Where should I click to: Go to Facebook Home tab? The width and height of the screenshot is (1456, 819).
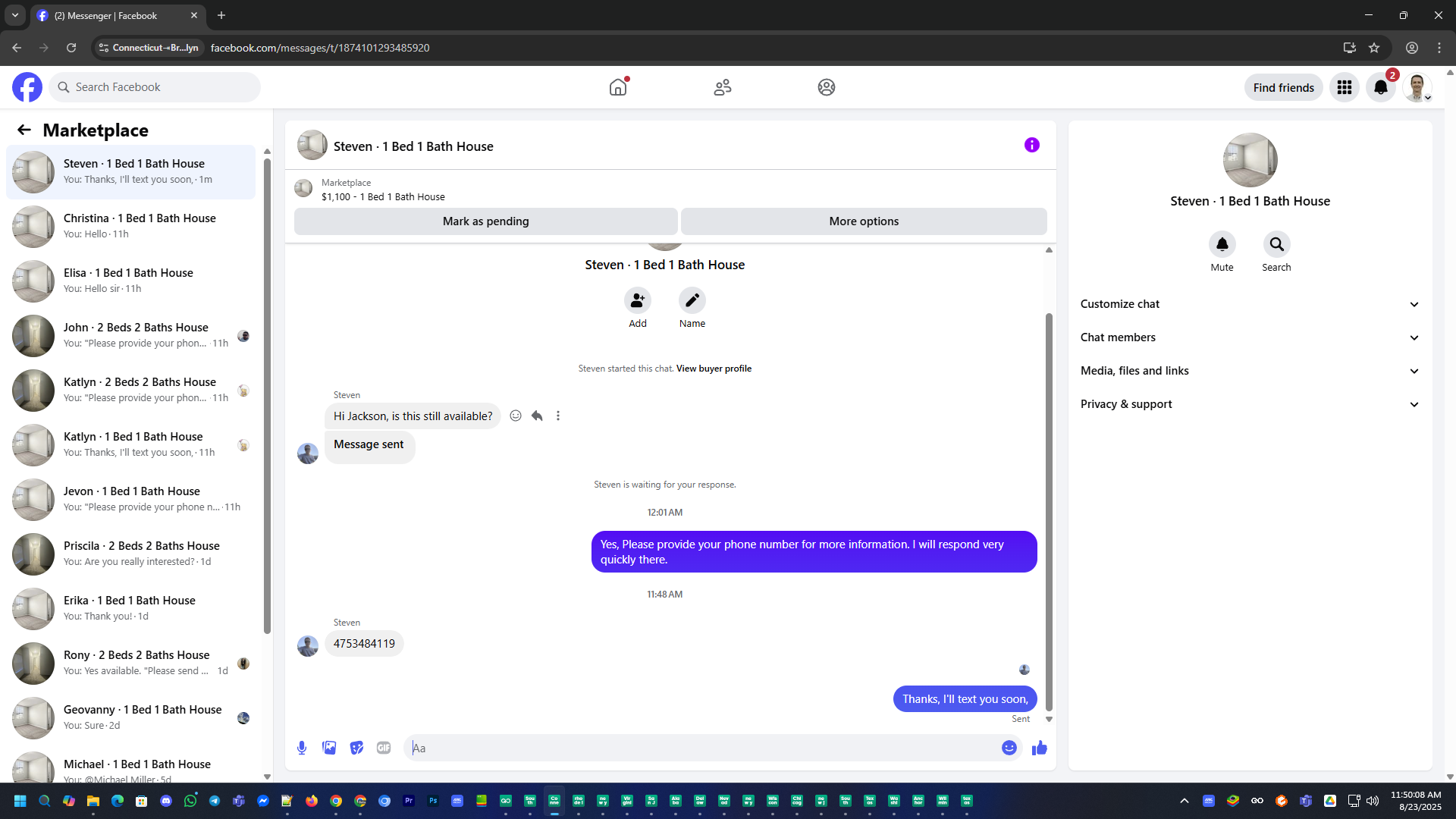[618, 87]
